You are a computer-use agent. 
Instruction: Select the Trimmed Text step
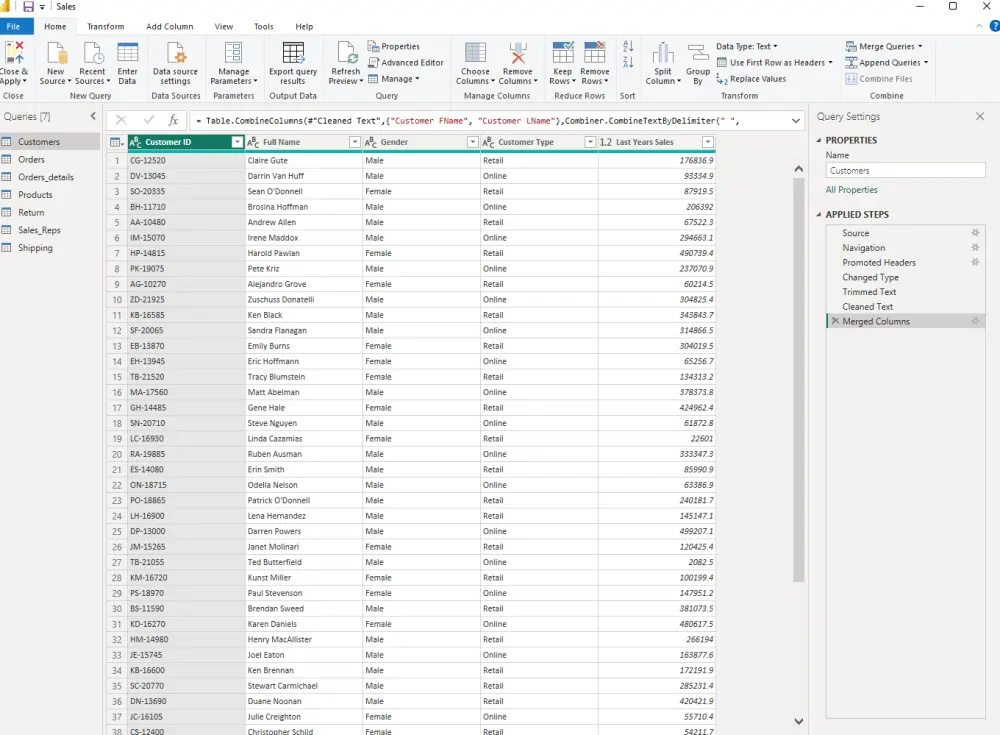pos(906,292)
